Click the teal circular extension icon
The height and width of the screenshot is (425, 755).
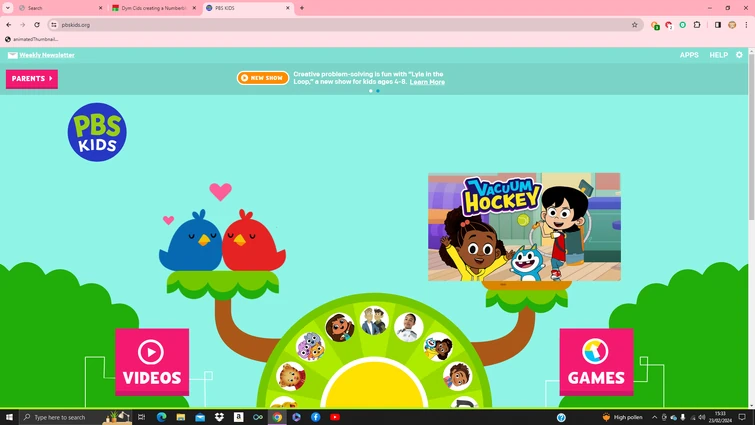click(682, 25)
